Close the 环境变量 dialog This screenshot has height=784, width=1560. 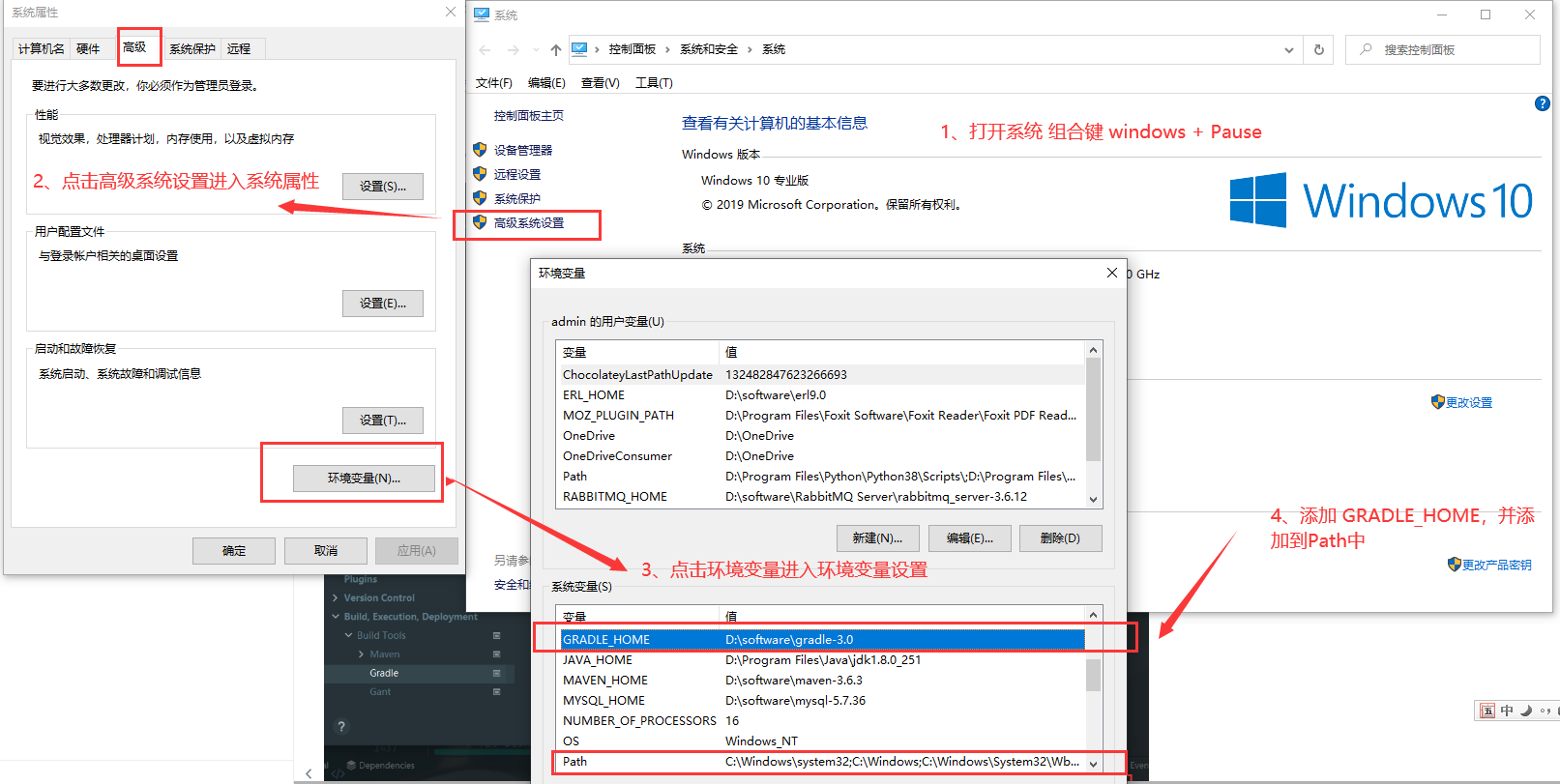click(1112, 273)
